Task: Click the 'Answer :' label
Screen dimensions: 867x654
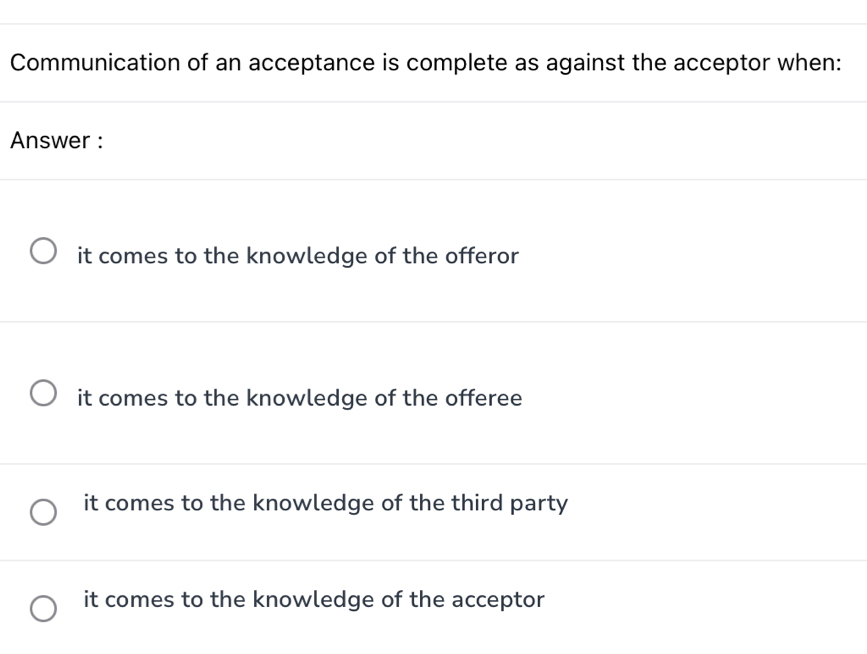Action: pyautogui.click(x=47, y=141)
